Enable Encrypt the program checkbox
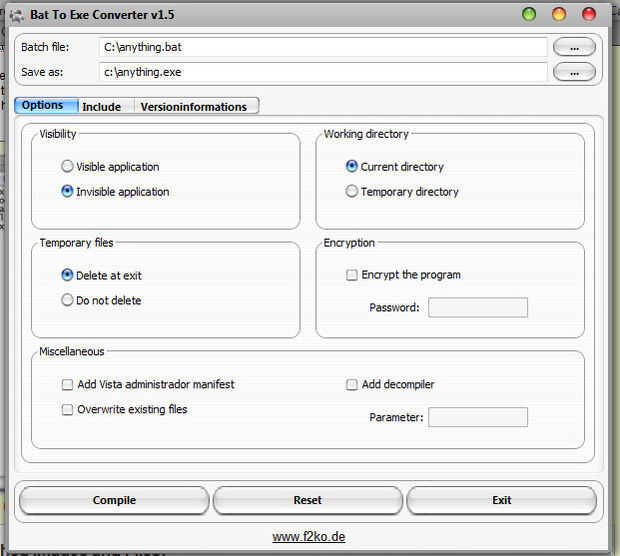 (x=352, y=275)
